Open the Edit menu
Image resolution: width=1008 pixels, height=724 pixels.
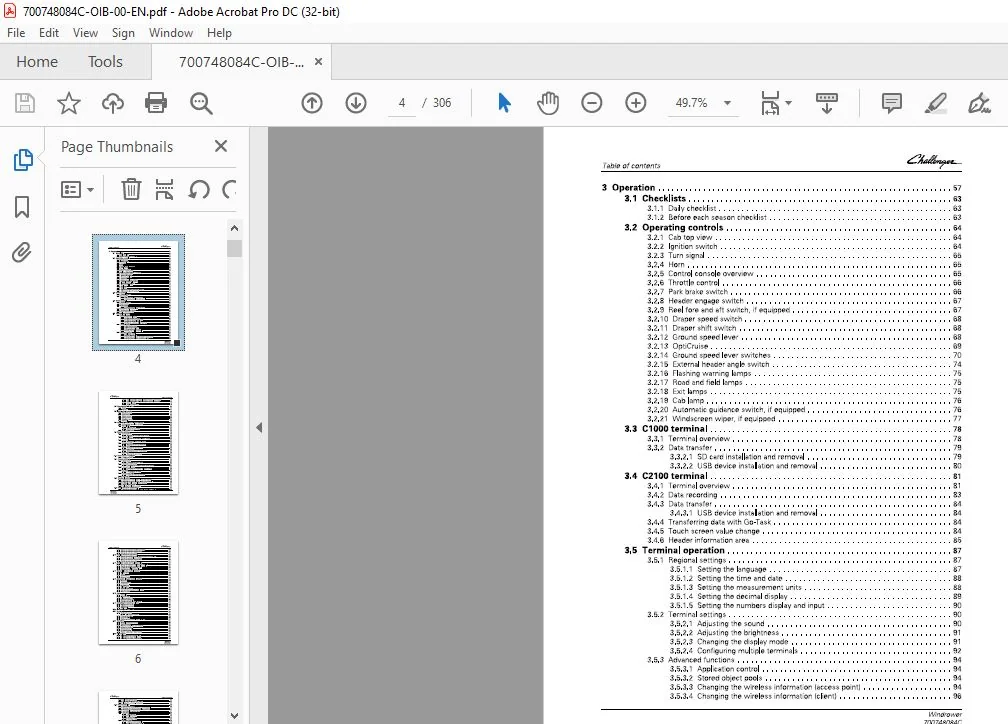click(49, 33)
